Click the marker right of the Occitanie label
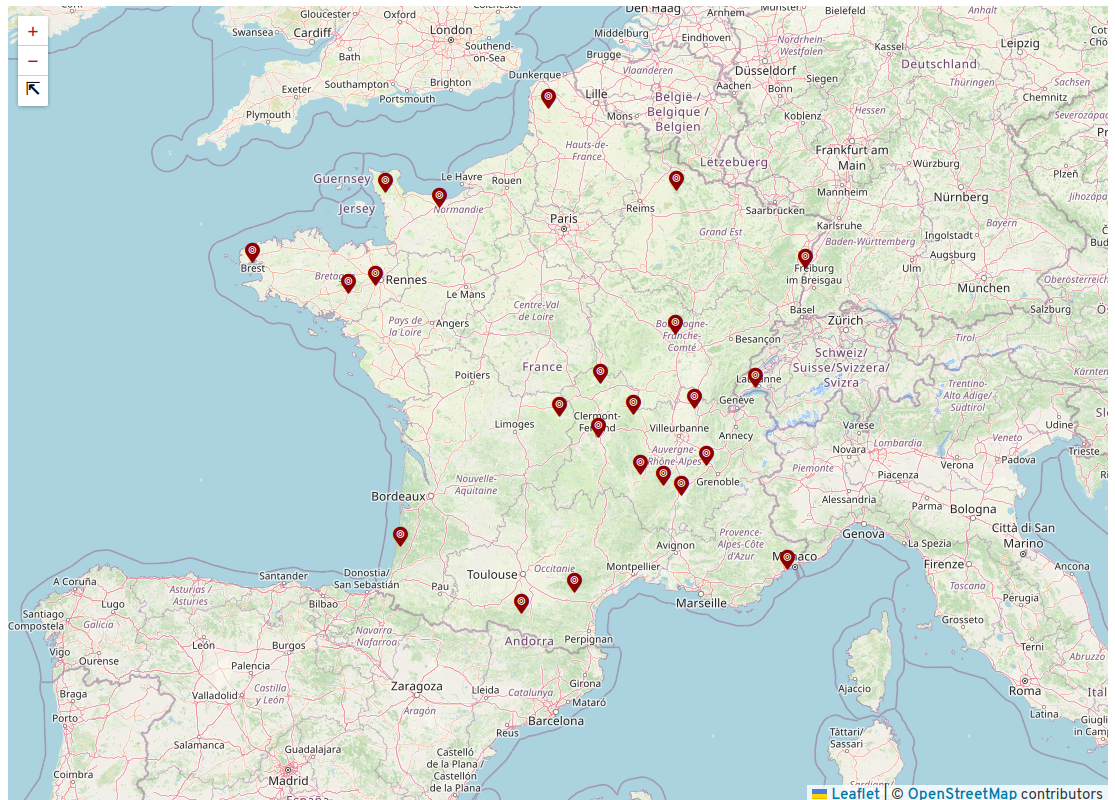1115x800 pixels. [575, 582]
